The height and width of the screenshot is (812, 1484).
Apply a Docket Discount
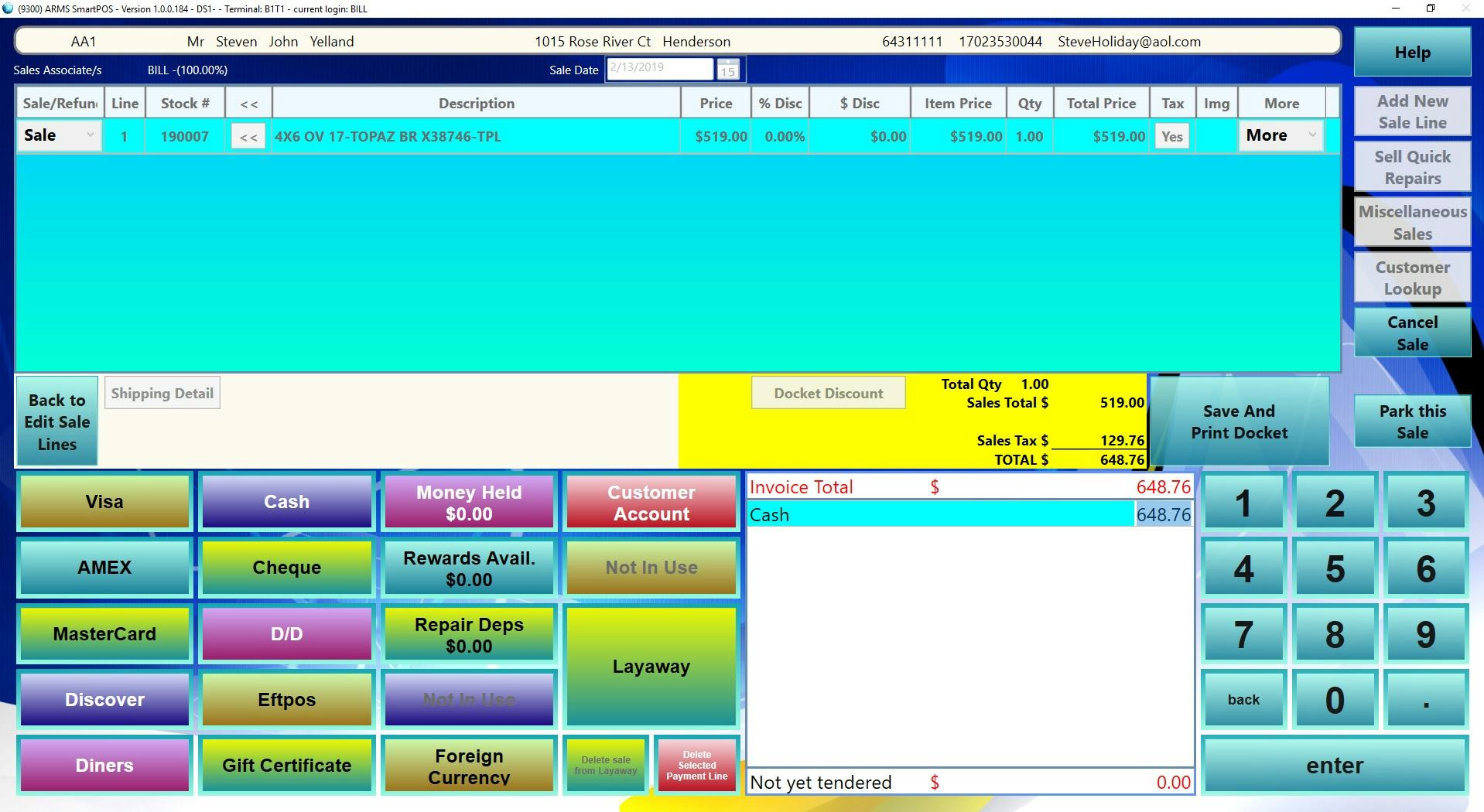[x=828, y=392]
